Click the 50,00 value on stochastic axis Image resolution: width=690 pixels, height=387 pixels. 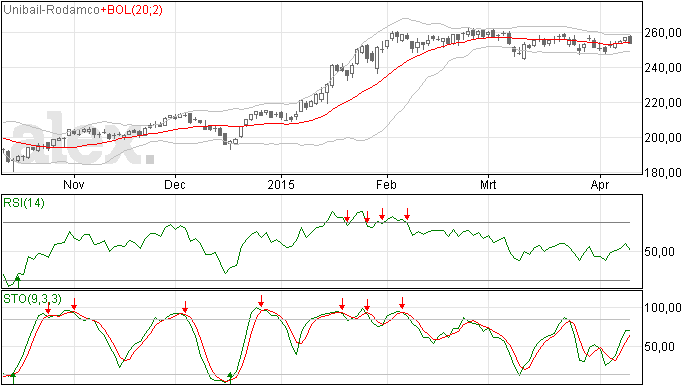(x=659, y=347)
